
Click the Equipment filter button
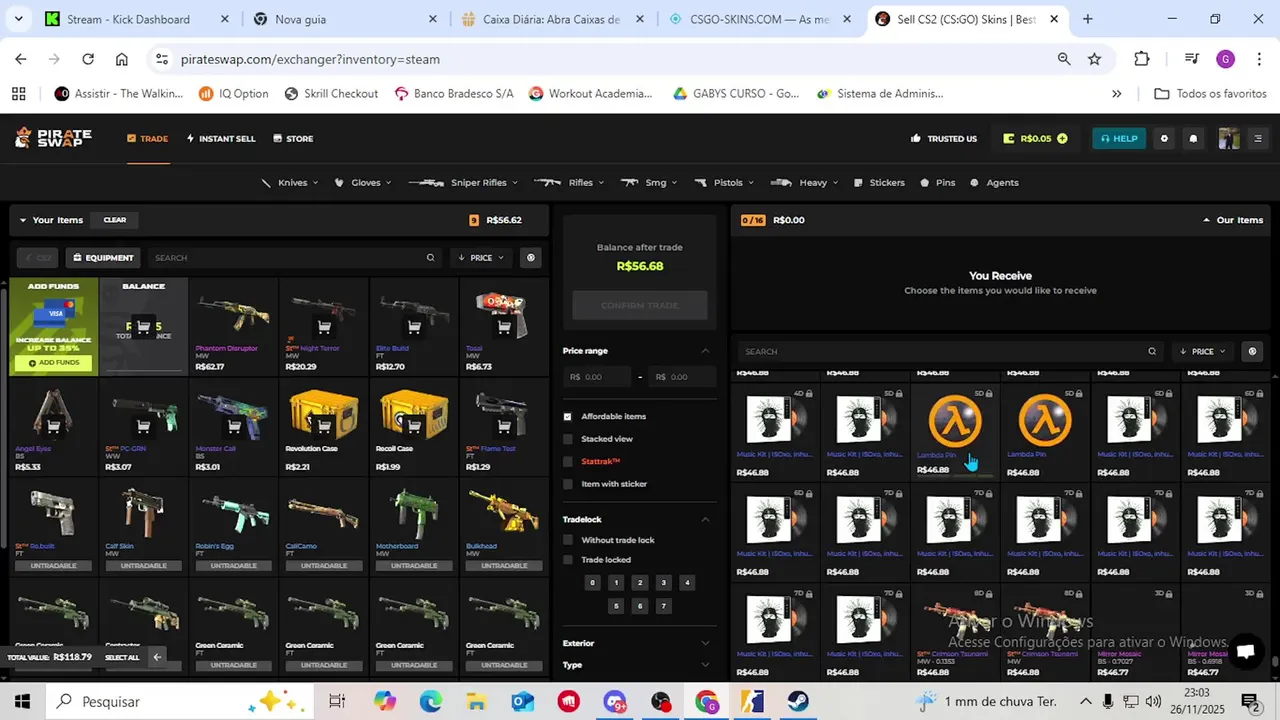(103, 258)
